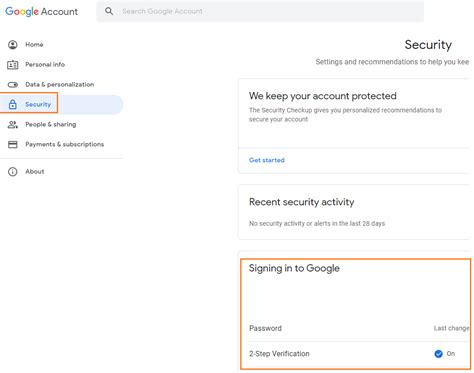Click the Google Account logo

42,11
